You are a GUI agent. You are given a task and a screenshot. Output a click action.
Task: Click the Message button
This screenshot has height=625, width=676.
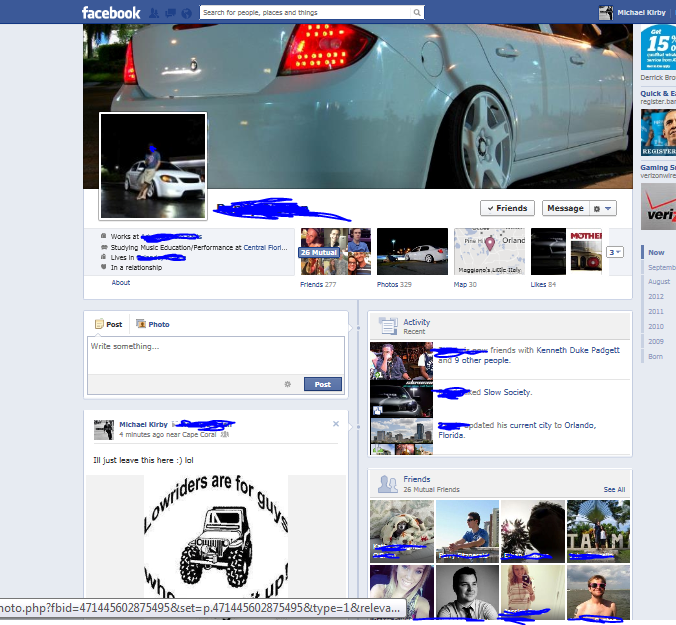point(565,208)
